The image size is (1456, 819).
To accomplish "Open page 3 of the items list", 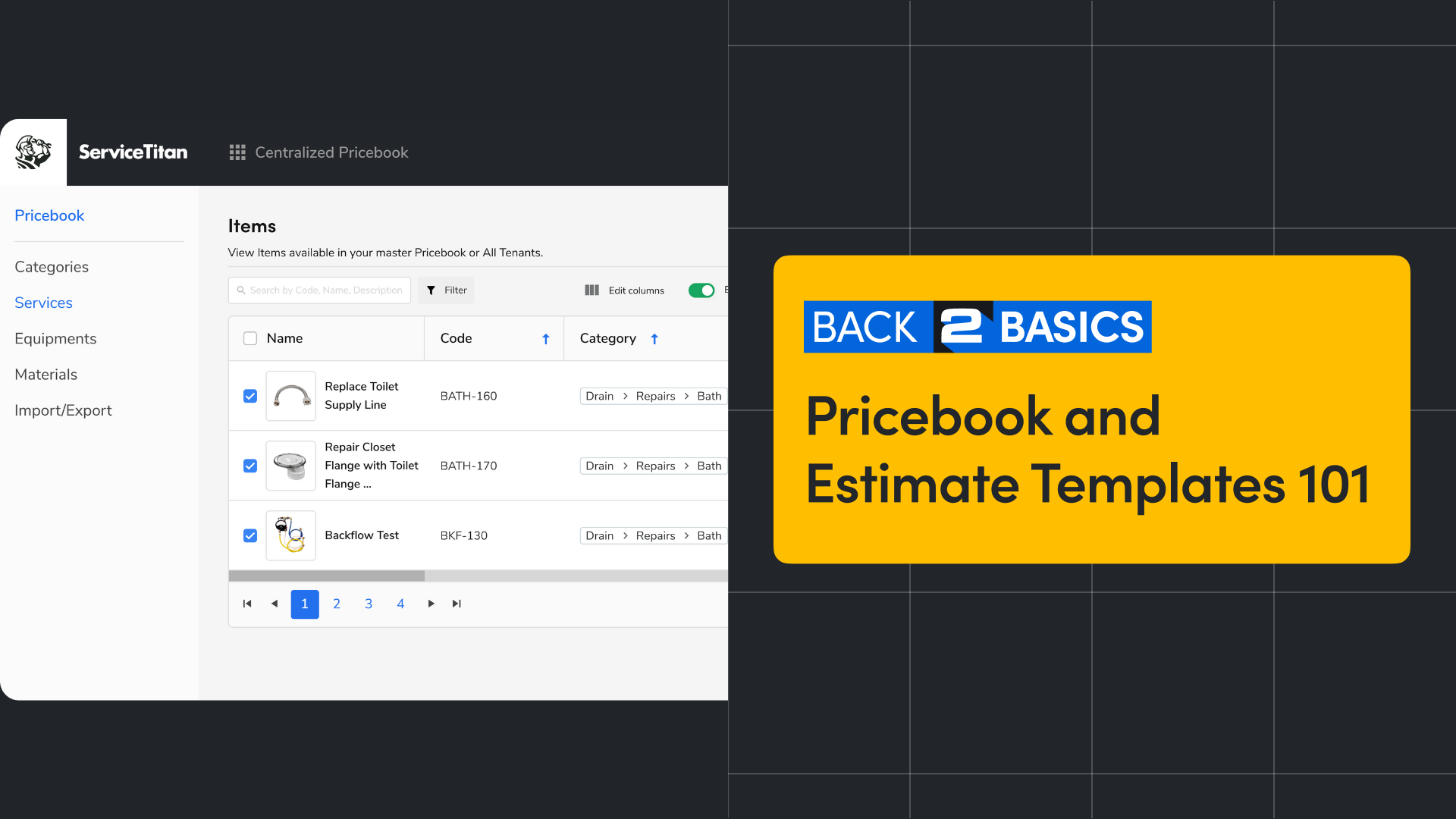I will pyautogui.click(x=369, y=604).
